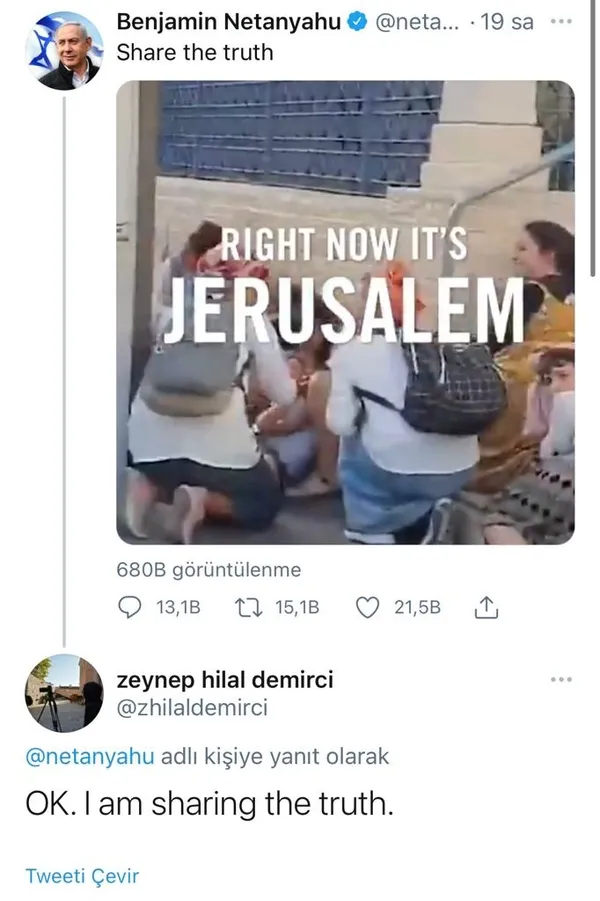
Task: Open more options on zeynep's reply
Action: 562,680
